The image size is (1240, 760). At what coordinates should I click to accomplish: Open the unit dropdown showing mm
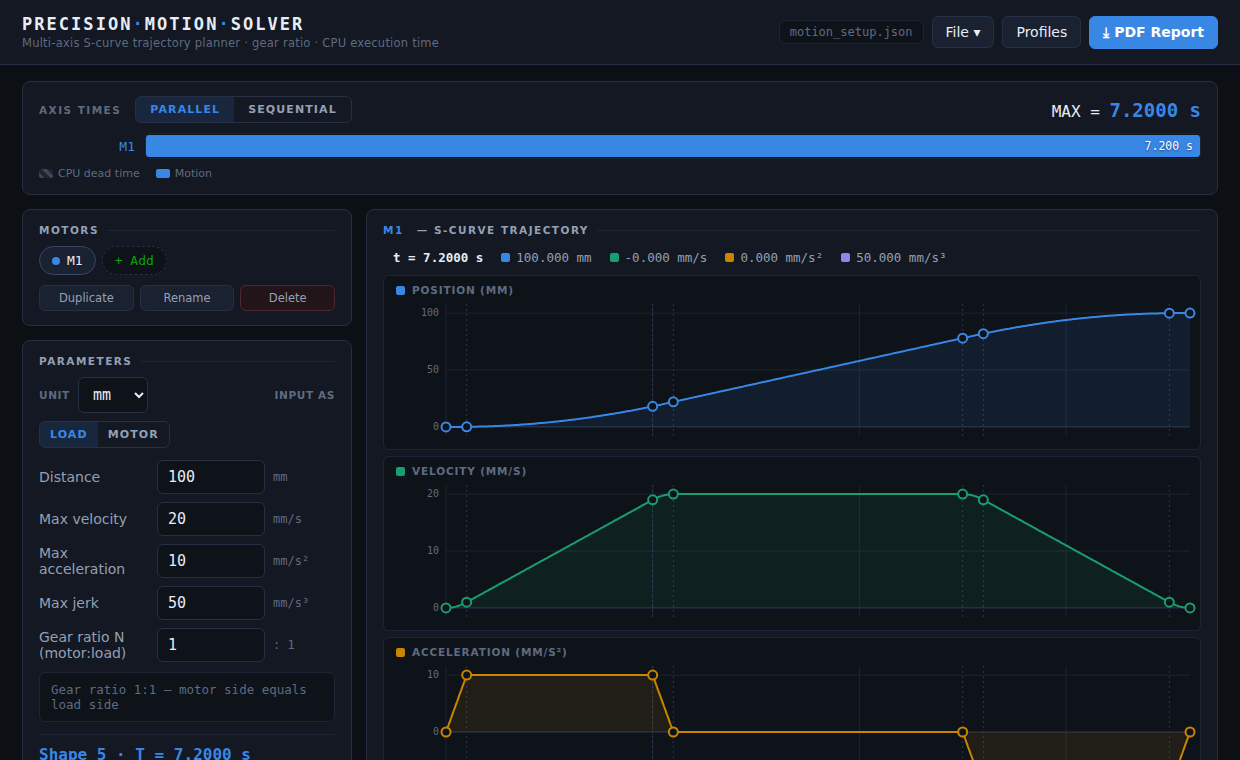(x=113, y=395)
